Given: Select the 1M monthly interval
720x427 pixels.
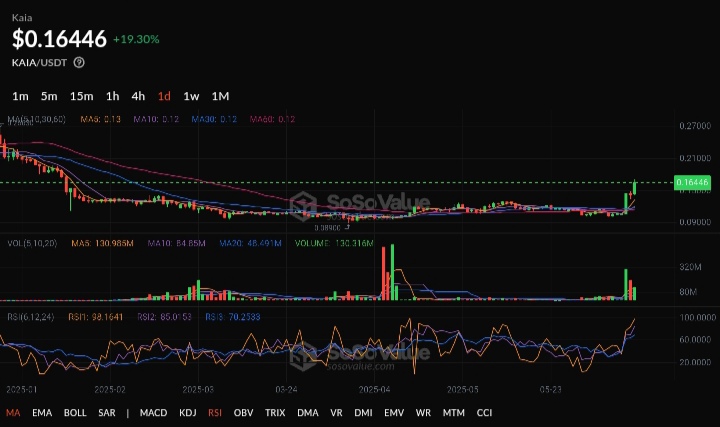Looking at the screenshot, I should click(220, 96).
